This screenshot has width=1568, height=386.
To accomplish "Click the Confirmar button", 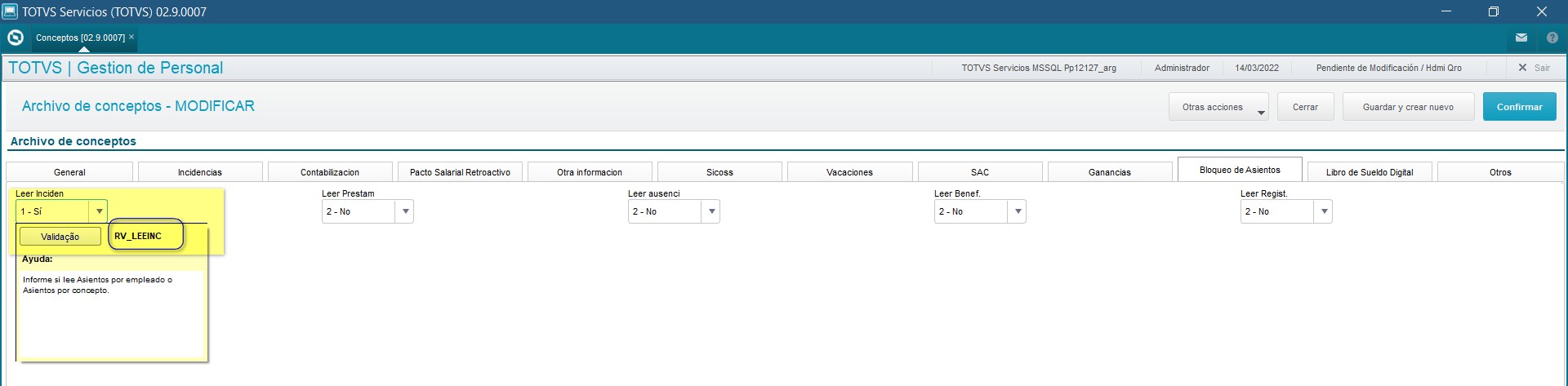I will (1519, 107).
